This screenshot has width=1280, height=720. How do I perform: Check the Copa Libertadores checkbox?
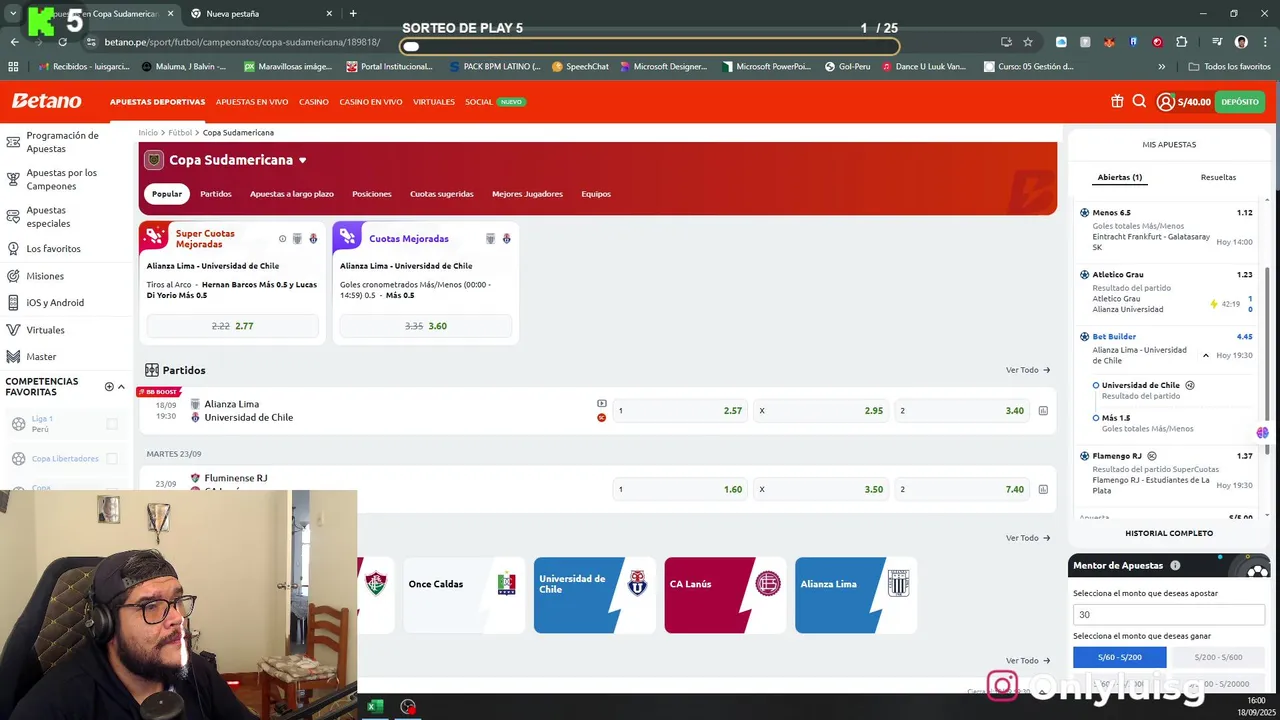tap(112, 458)
